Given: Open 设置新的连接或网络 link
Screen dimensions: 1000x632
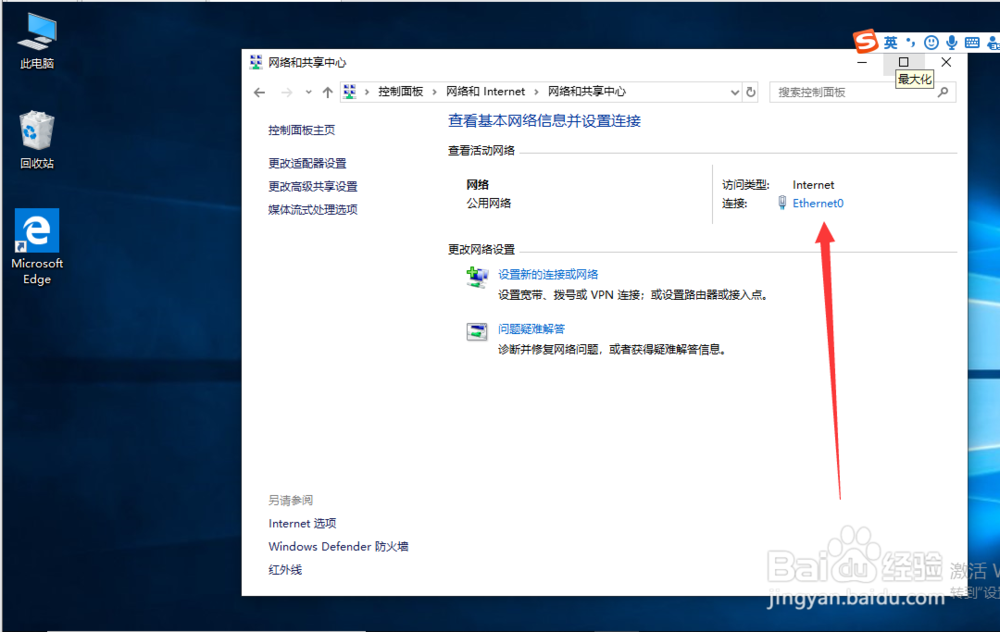Looking at the screenshot, I should [548, 275].
